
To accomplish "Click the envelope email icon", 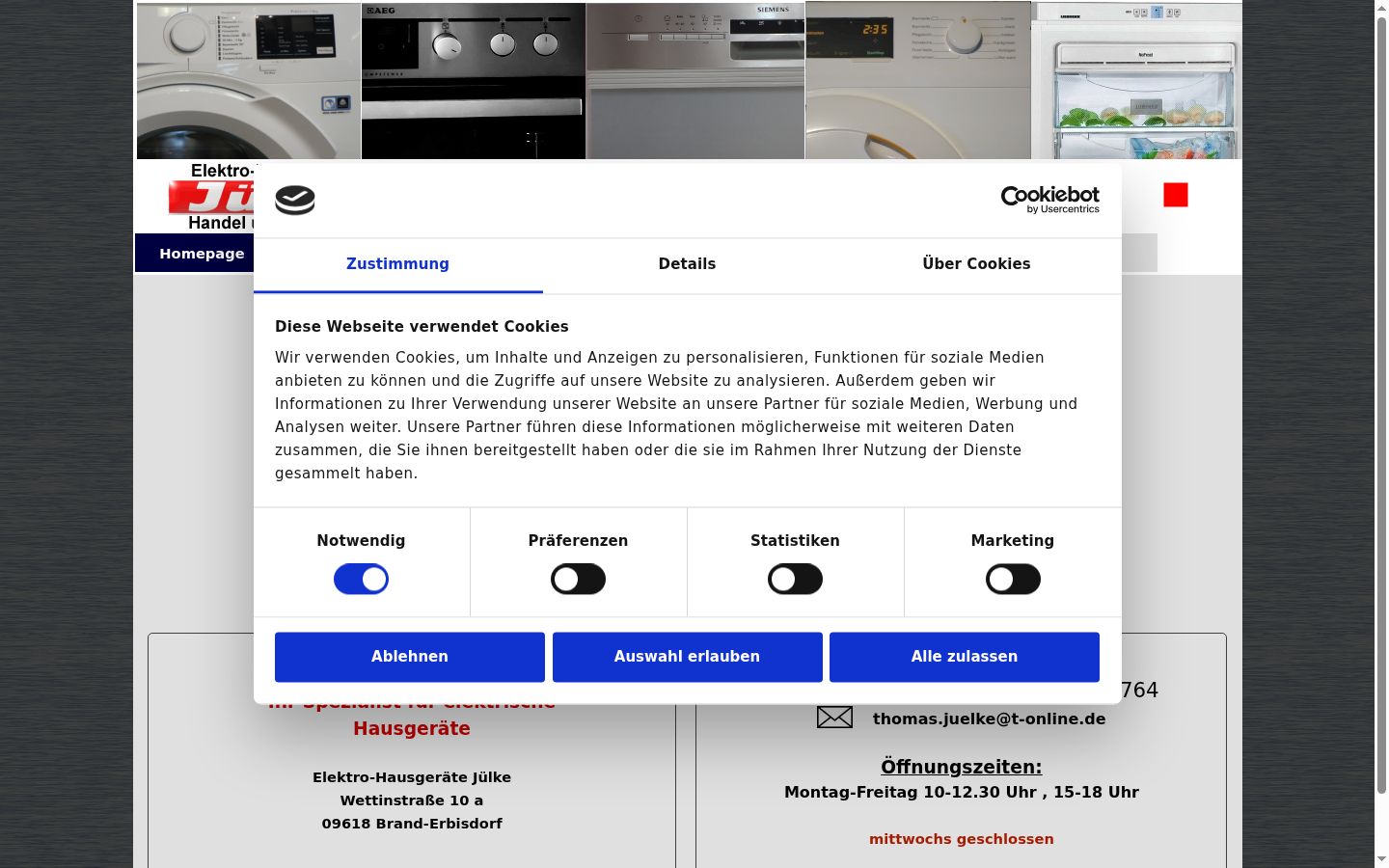I will tap(834, 717).
